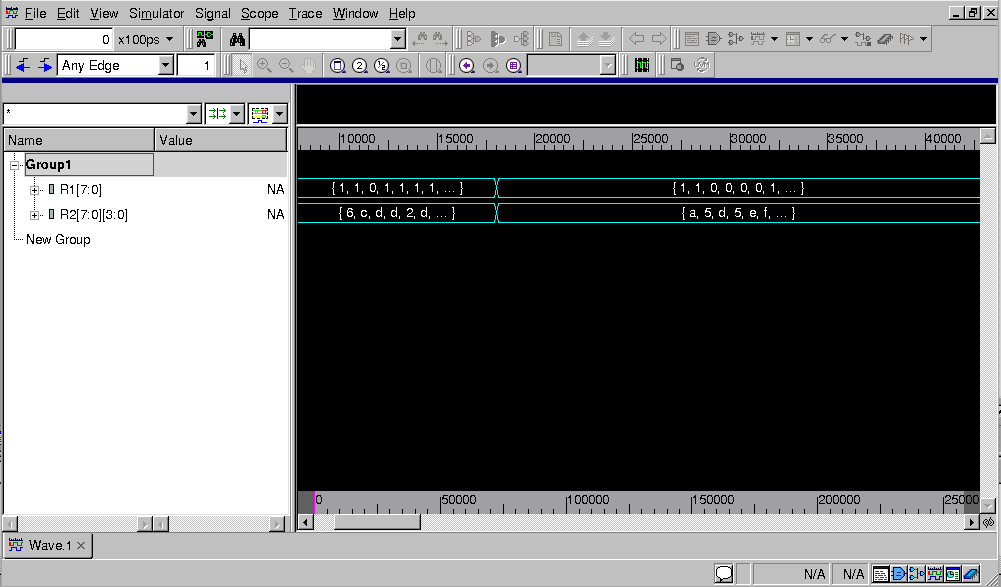
Task: Click the green waveform compare icon
Action: pos(642,65)
